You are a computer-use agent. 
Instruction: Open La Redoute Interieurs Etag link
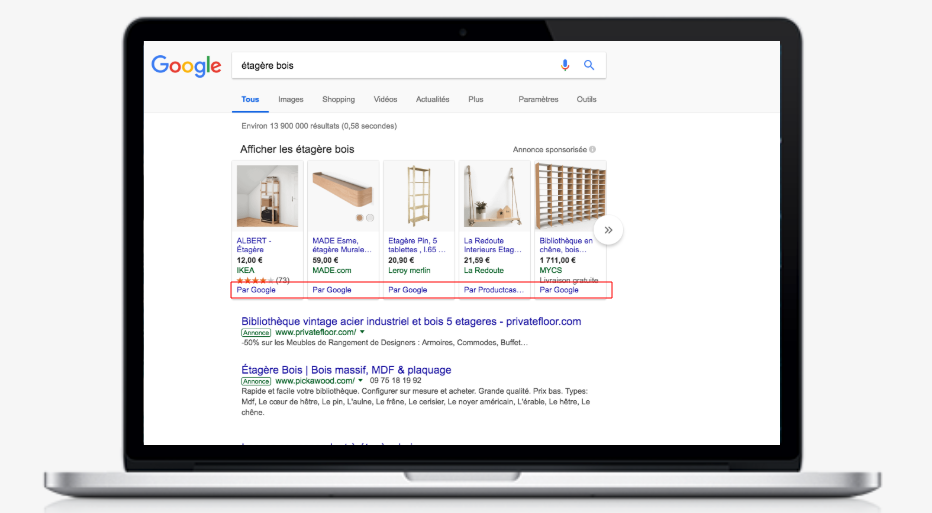tap(493, 245)
